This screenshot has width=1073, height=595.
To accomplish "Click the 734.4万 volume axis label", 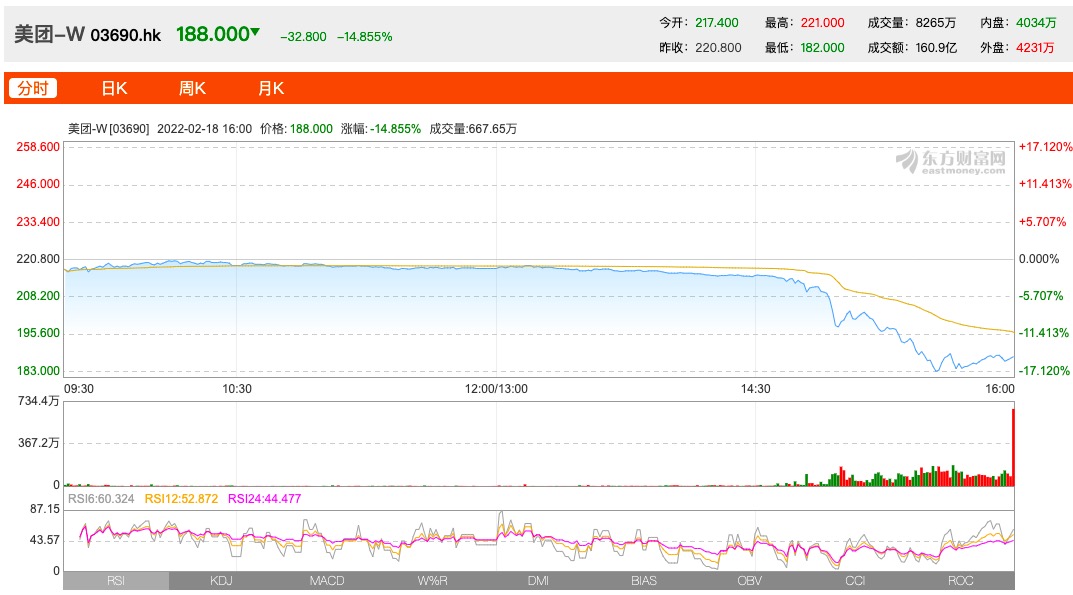I will [38, 401].
